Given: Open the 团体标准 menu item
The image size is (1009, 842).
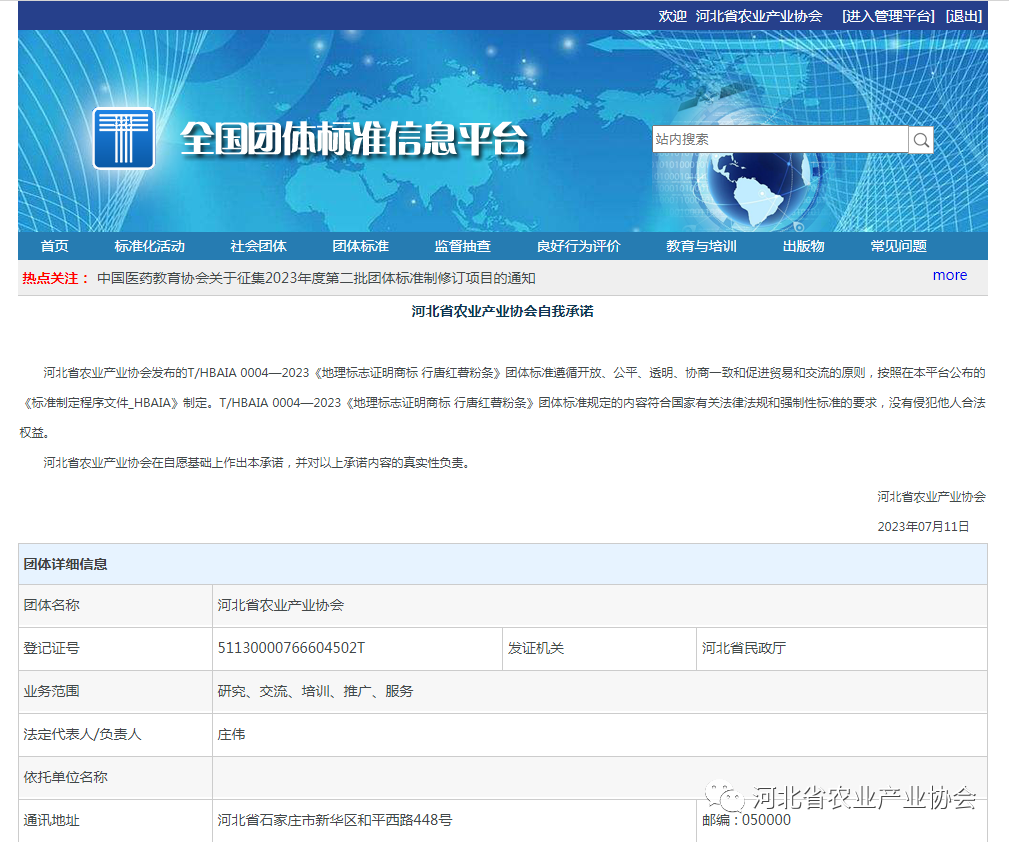Looking at the screenshot, I should coord(360,246).
